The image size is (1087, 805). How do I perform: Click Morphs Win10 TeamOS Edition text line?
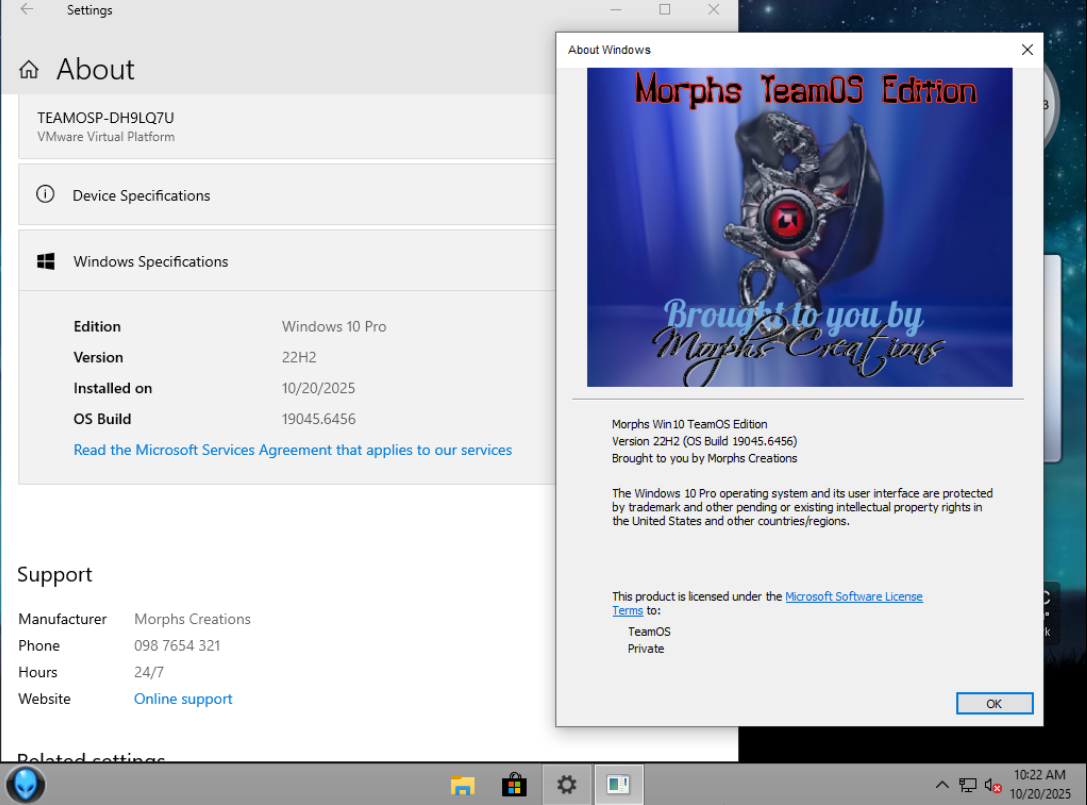[x=689, y=424]
